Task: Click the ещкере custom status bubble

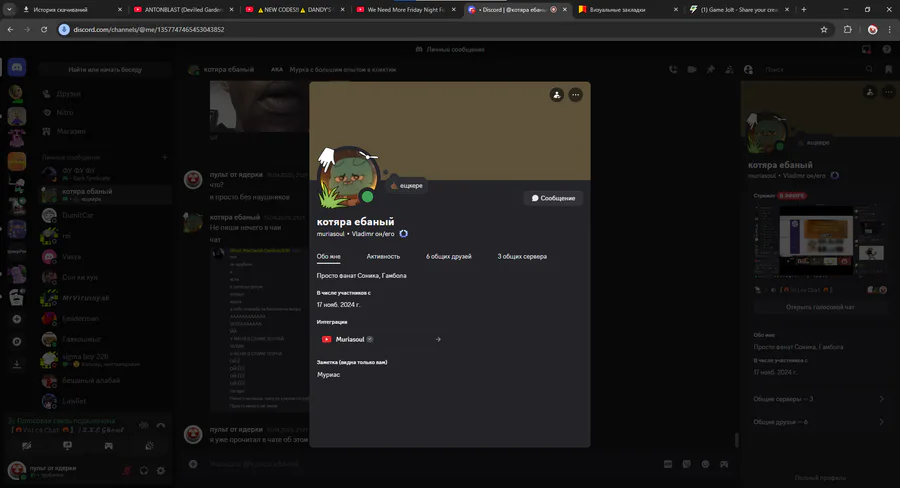Action: [406, 185]
